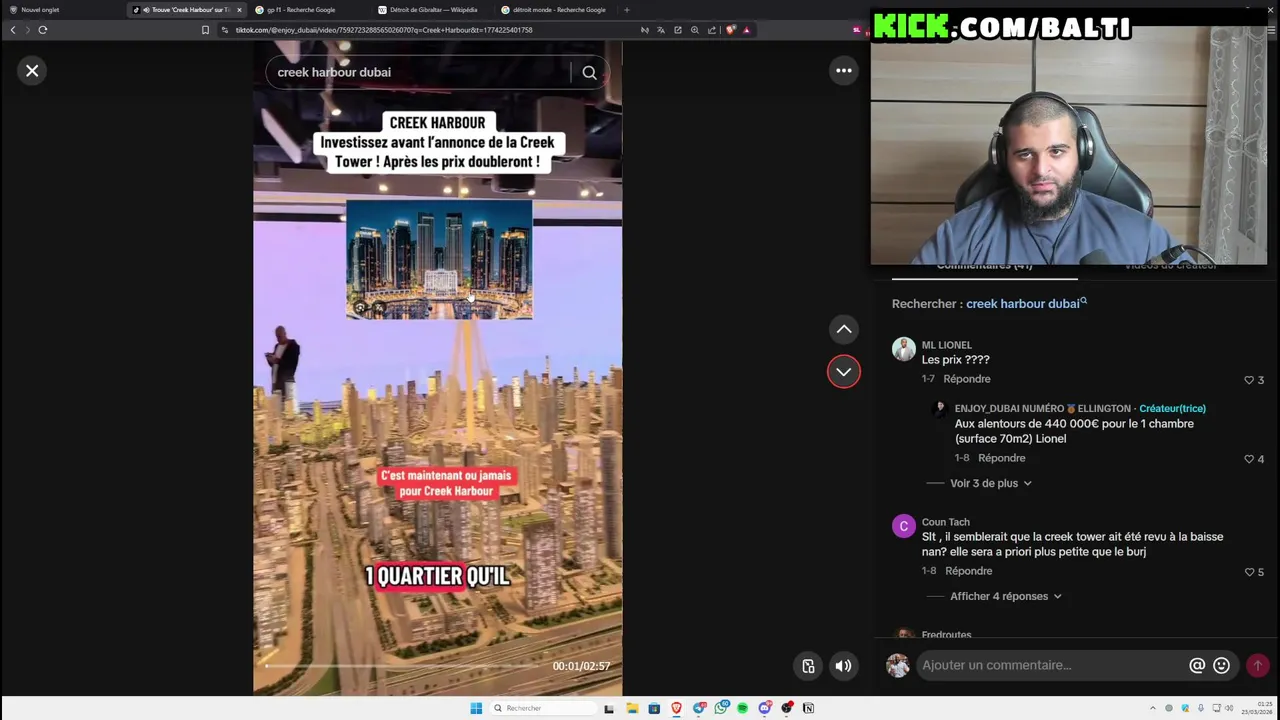Open the three-dot more options menu

[844, 70]
